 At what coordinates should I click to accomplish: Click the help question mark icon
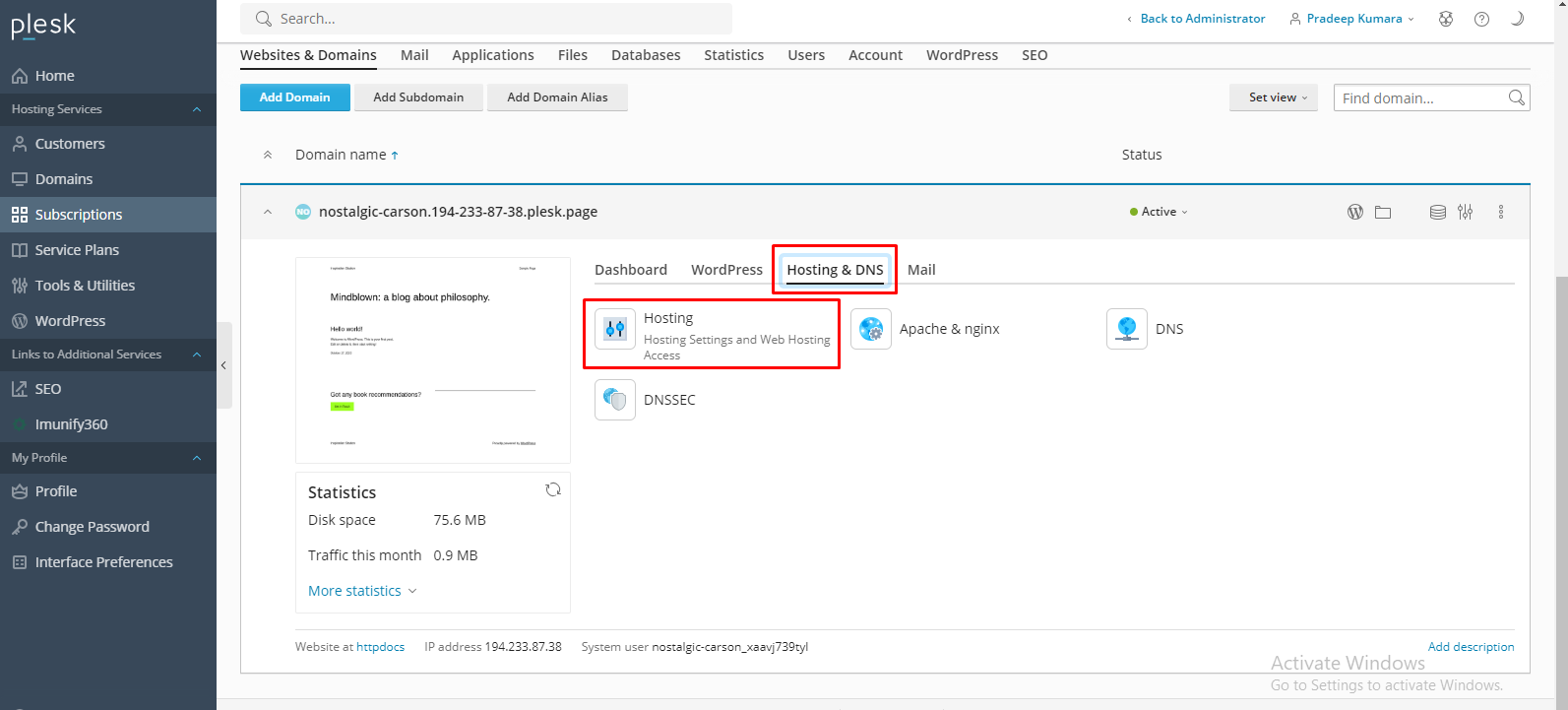pyautogui.click(x=1481, y=19)
